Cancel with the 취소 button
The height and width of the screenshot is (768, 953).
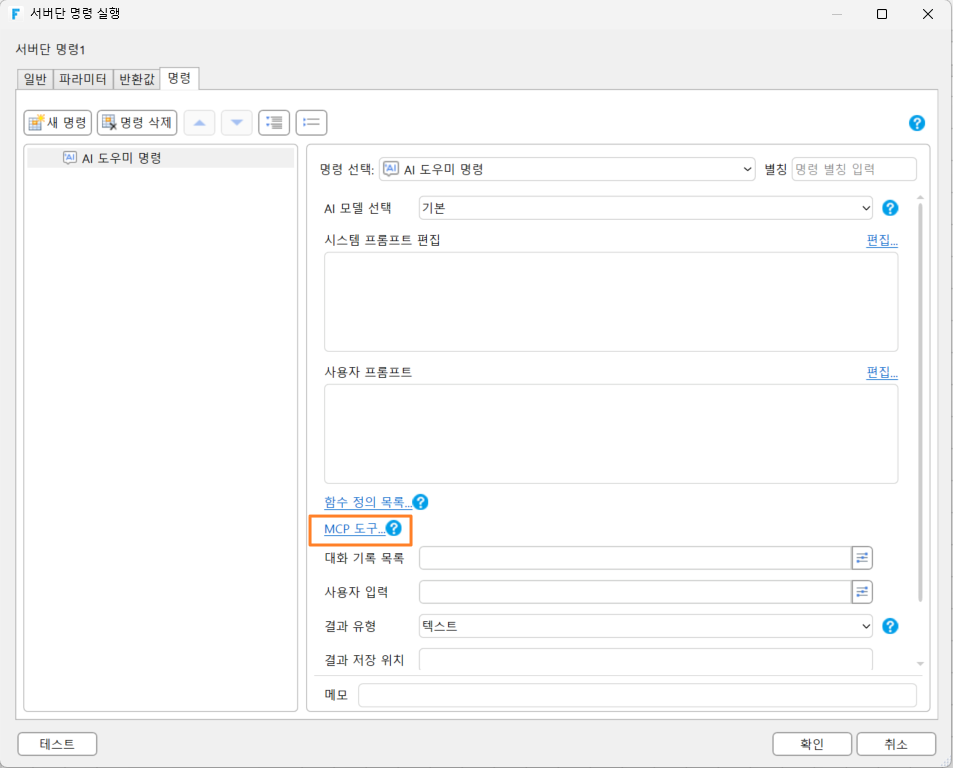[896, 744]
